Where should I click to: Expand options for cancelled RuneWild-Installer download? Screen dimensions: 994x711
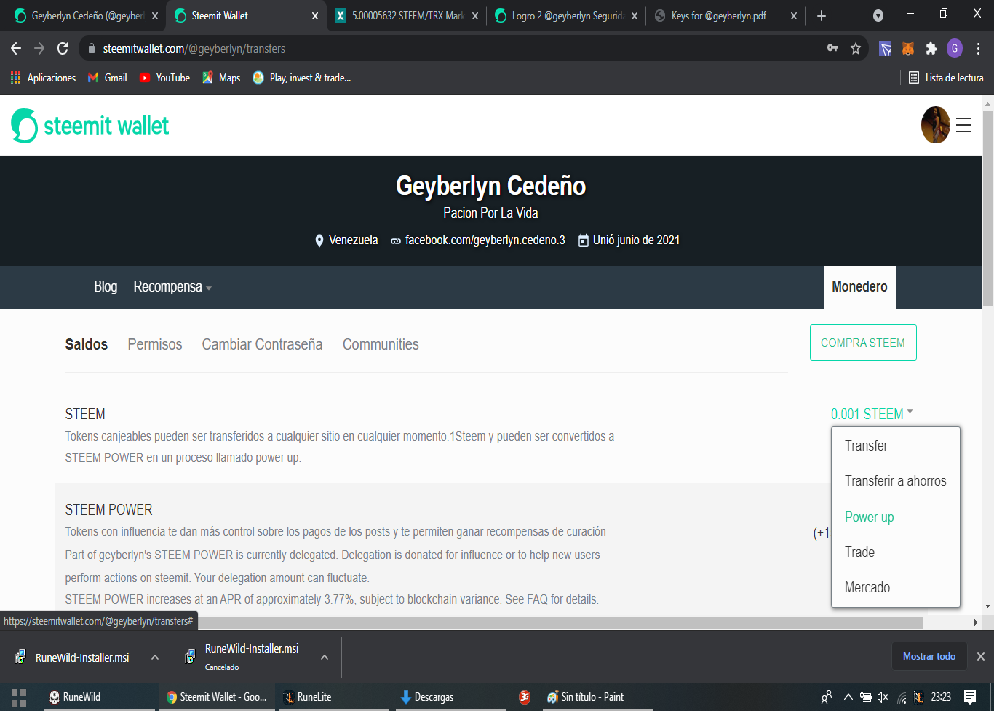[324, 658]
